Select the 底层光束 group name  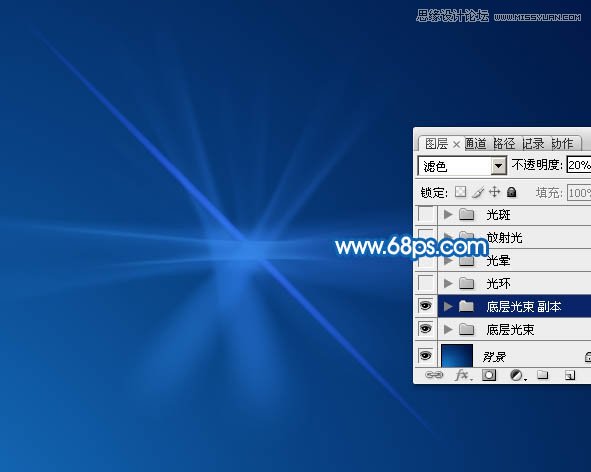pyautogui.click(x=510, y=330)
